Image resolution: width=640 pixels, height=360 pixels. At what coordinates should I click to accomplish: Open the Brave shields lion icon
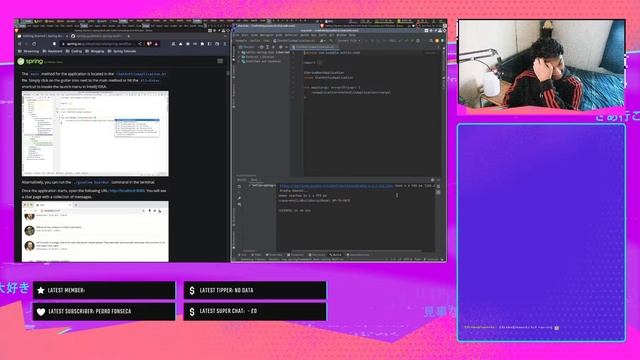click(x=149, y=44)
